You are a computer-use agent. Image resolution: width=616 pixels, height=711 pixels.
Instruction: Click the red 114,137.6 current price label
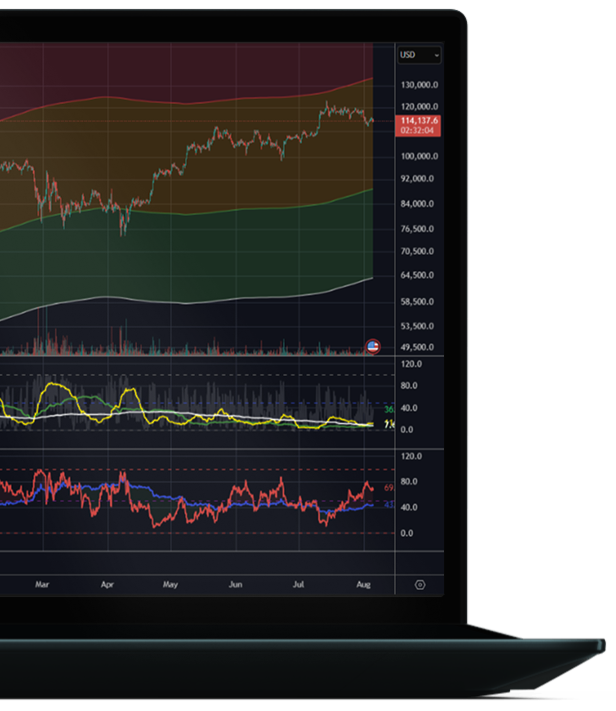click(x=419, y=126)
